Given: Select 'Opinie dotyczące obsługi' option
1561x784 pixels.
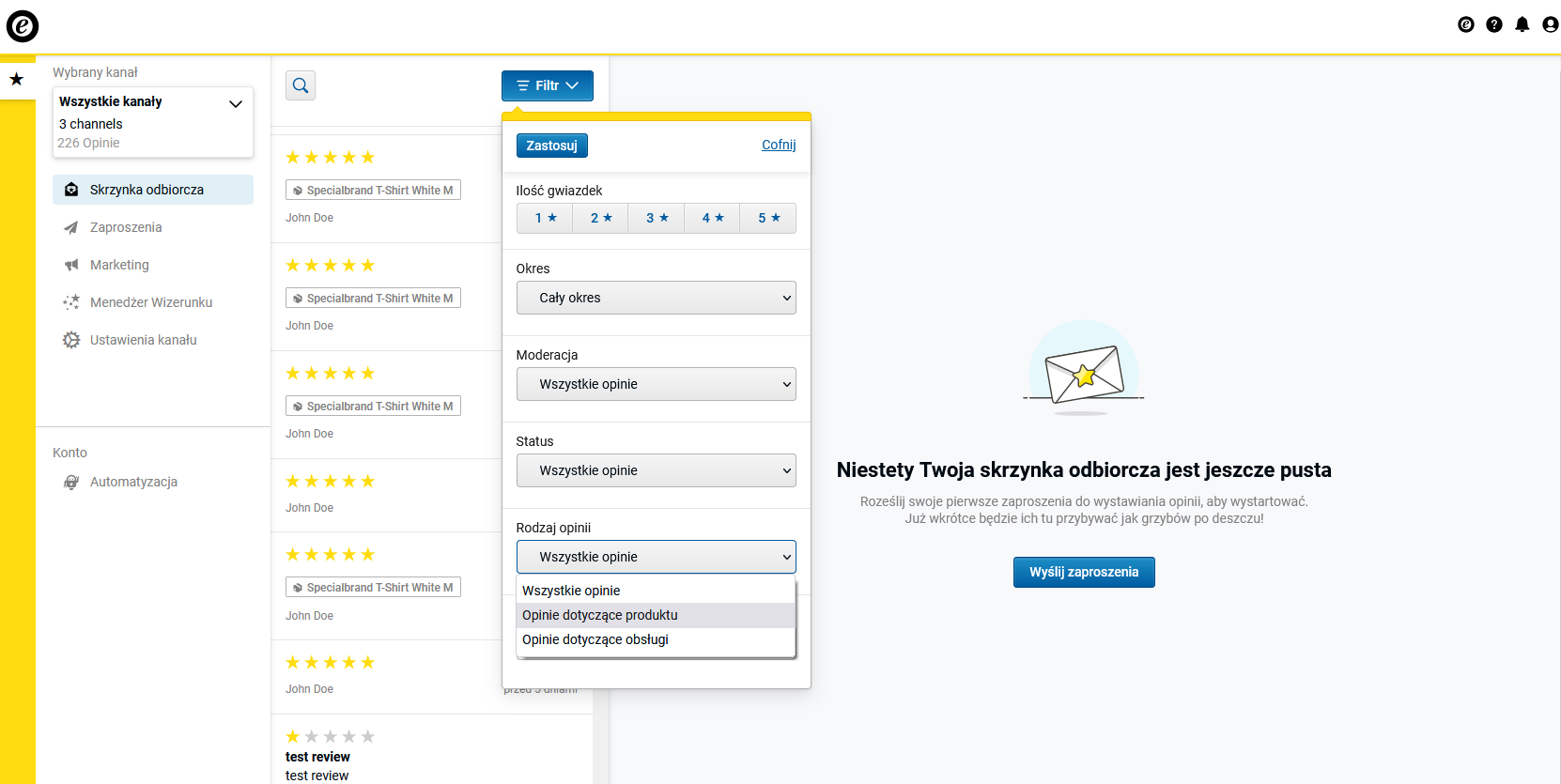Looking at the screenshot, I should point(656,639).
